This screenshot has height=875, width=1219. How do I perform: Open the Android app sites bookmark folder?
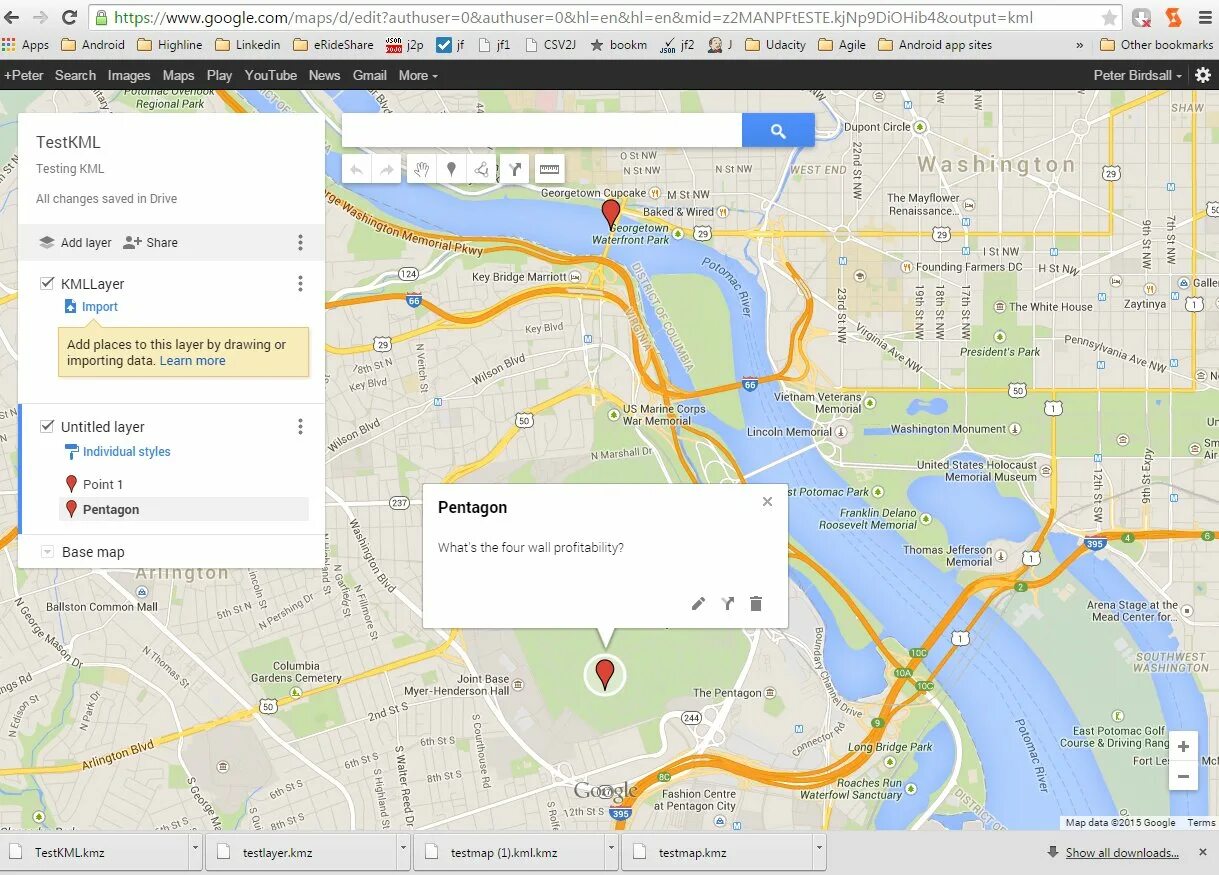pos(935,44)
